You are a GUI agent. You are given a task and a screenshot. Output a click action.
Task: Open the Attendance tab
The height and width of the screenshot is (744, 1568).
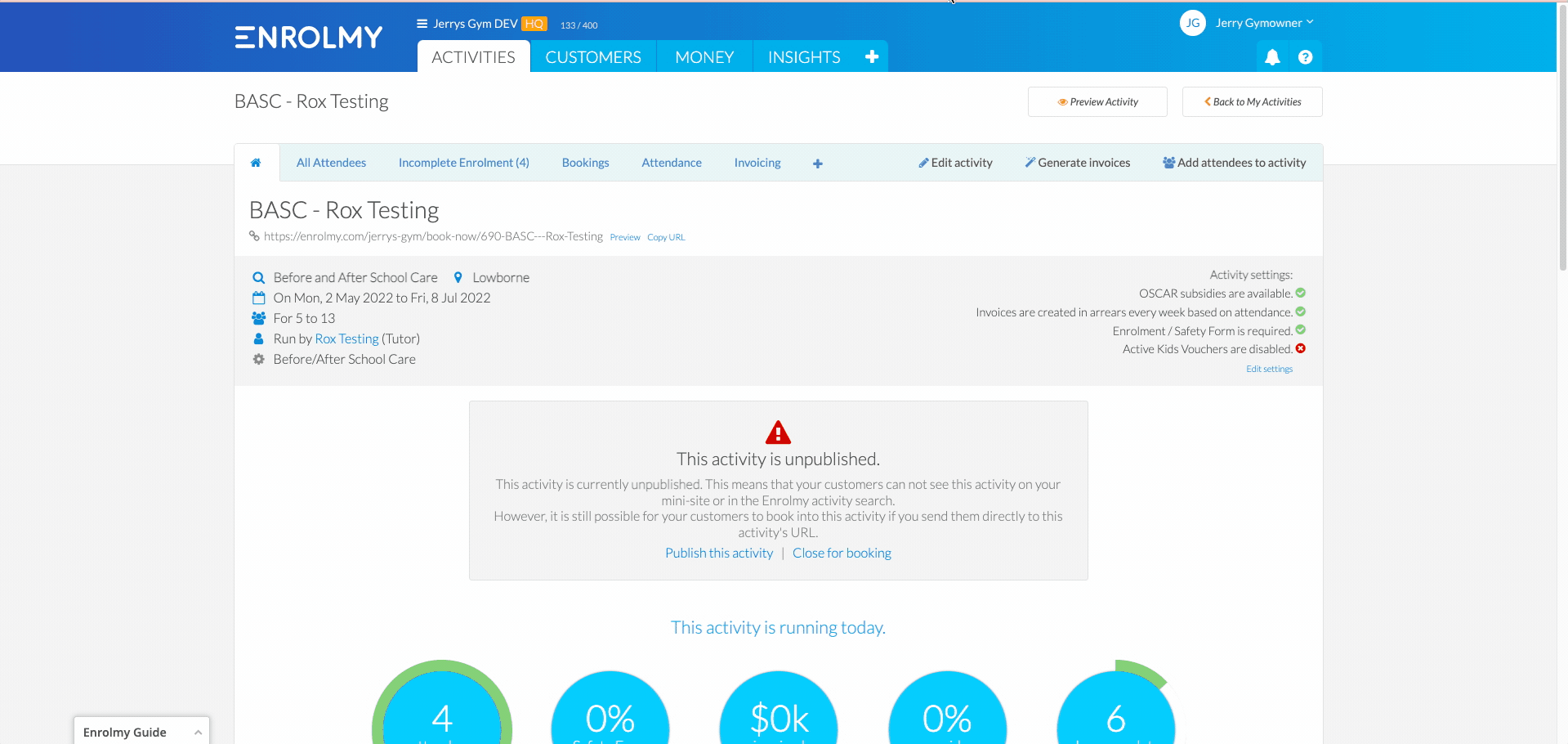(x=672, y=163)
